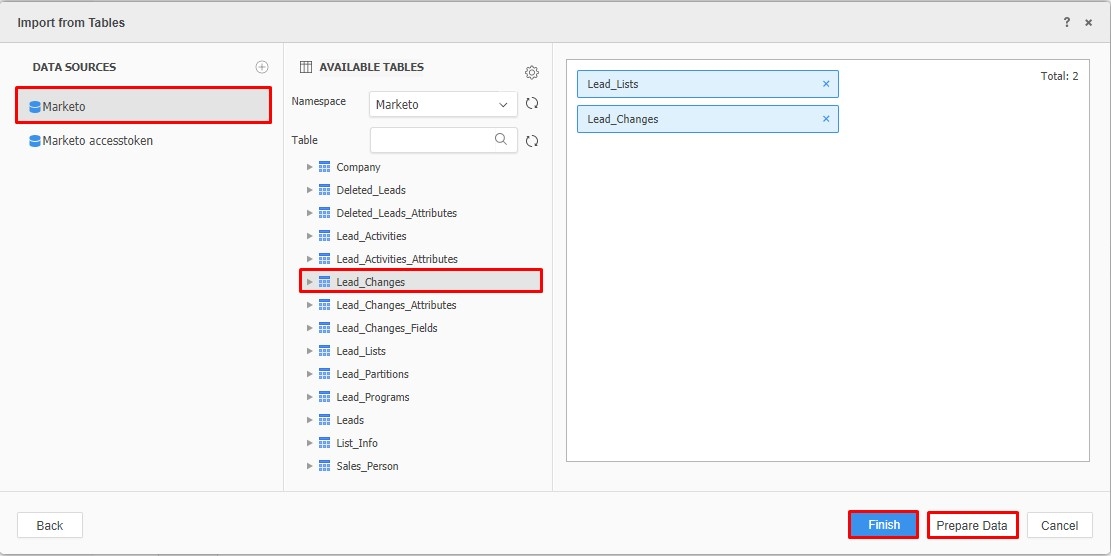Select Sales_Person table icon
The height and width of the screenshot is (556, 1111).
[x=325, y=466]
